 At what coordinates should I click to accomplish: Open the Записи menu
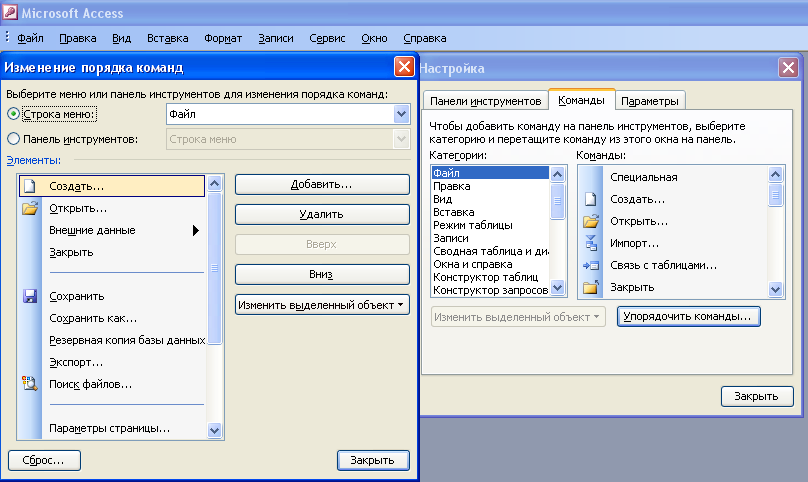click(276, 38)
